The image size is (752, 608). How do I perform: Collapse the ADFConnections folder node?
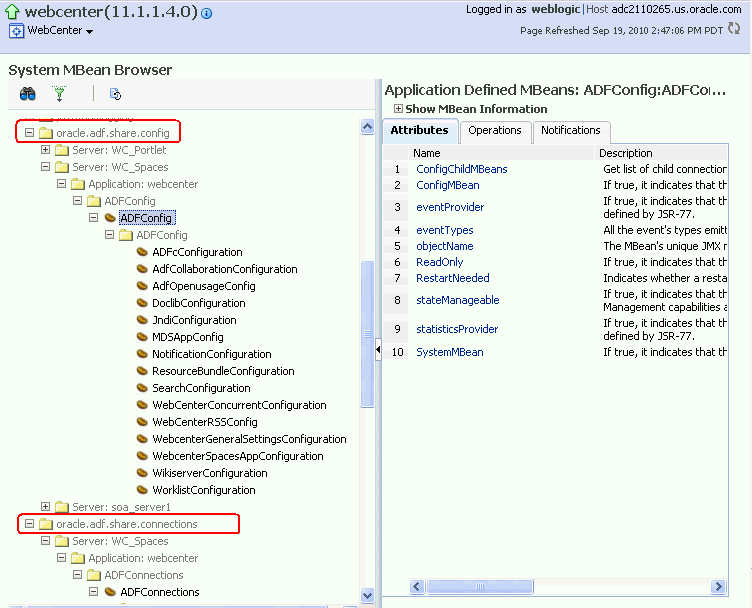coord(77,574)
